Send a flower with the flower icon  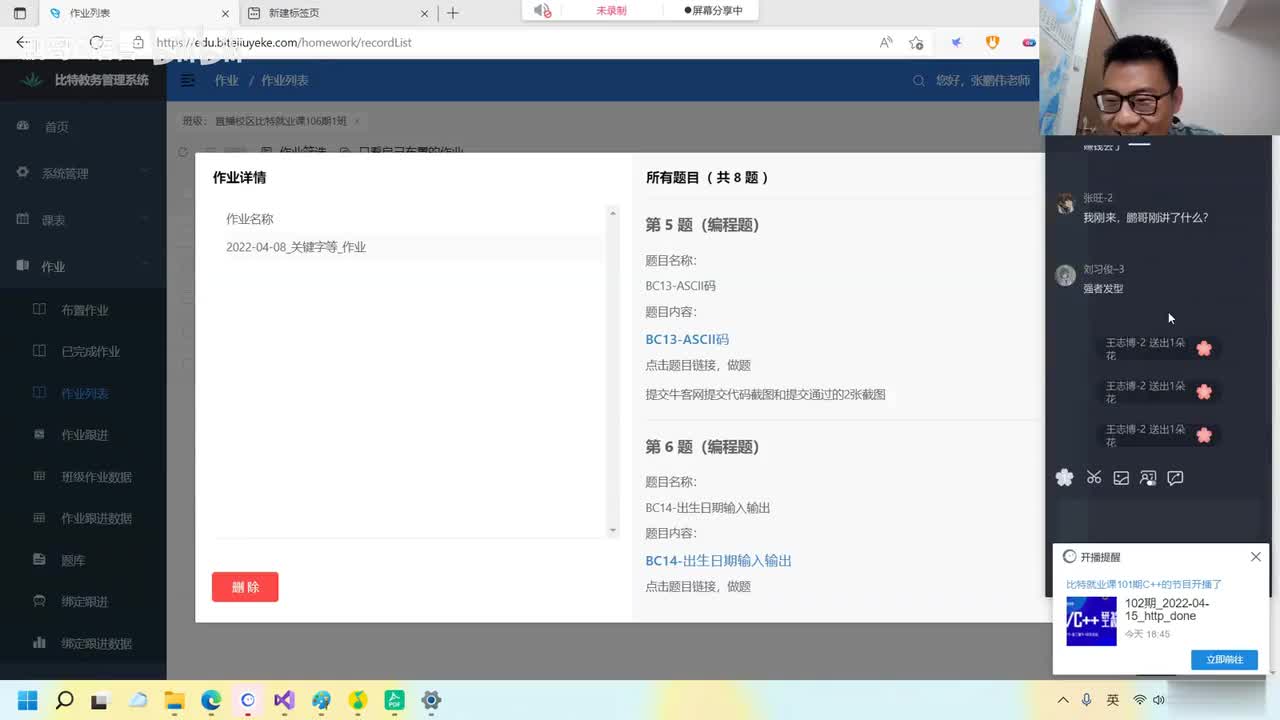(x=1064, y=478)
